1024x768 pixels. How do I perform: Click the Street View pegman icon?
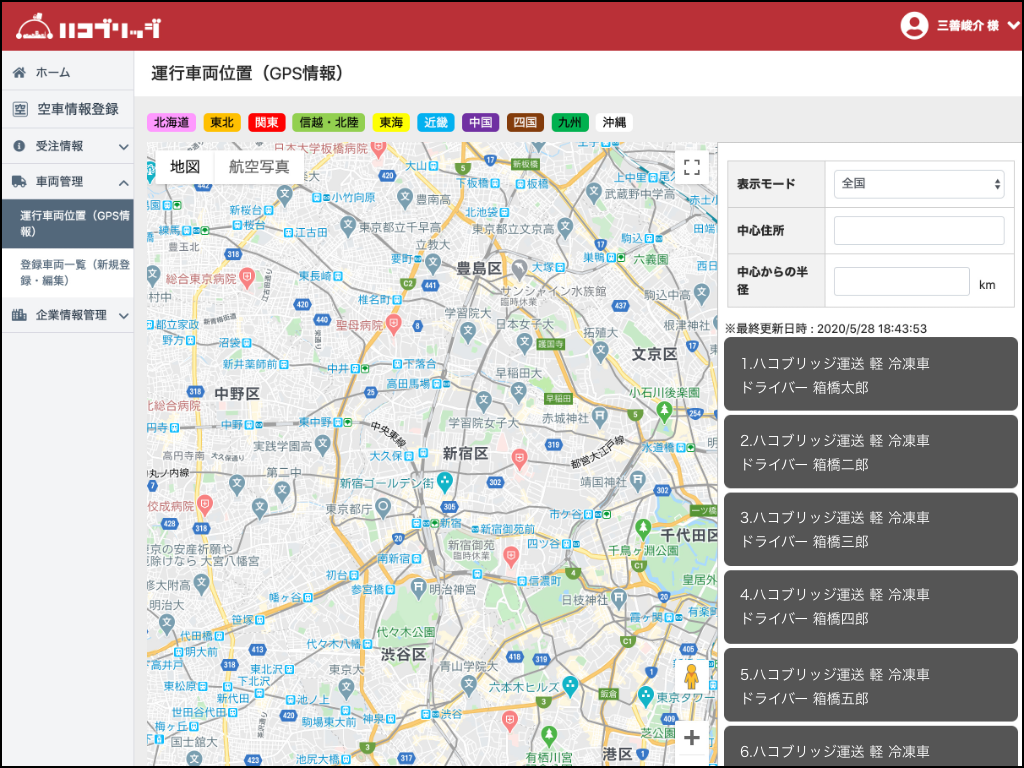click(692, 677)
